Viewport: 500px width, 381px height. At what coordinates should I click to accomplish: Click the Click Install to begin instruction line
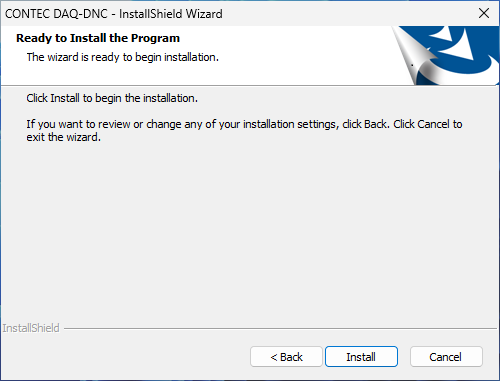(112, 98)
